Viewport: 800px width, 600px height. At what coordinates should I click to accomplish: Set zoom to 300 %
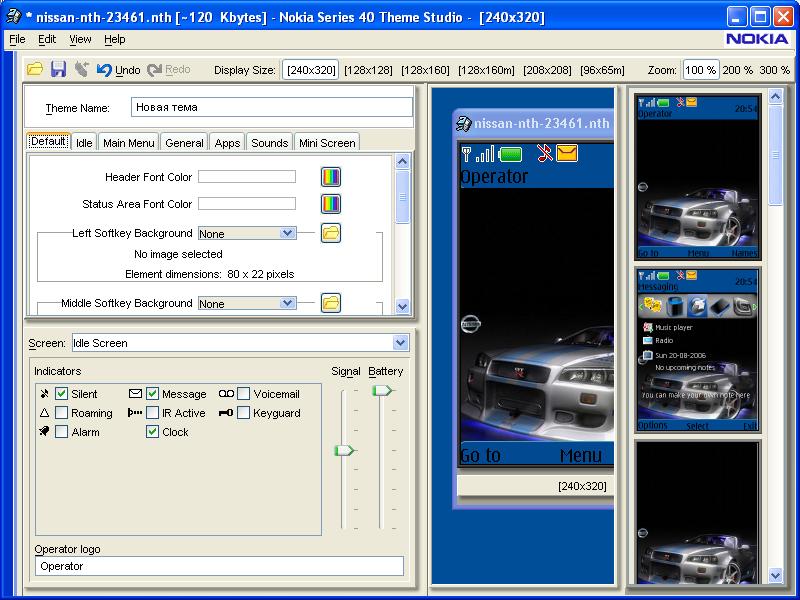774,70
